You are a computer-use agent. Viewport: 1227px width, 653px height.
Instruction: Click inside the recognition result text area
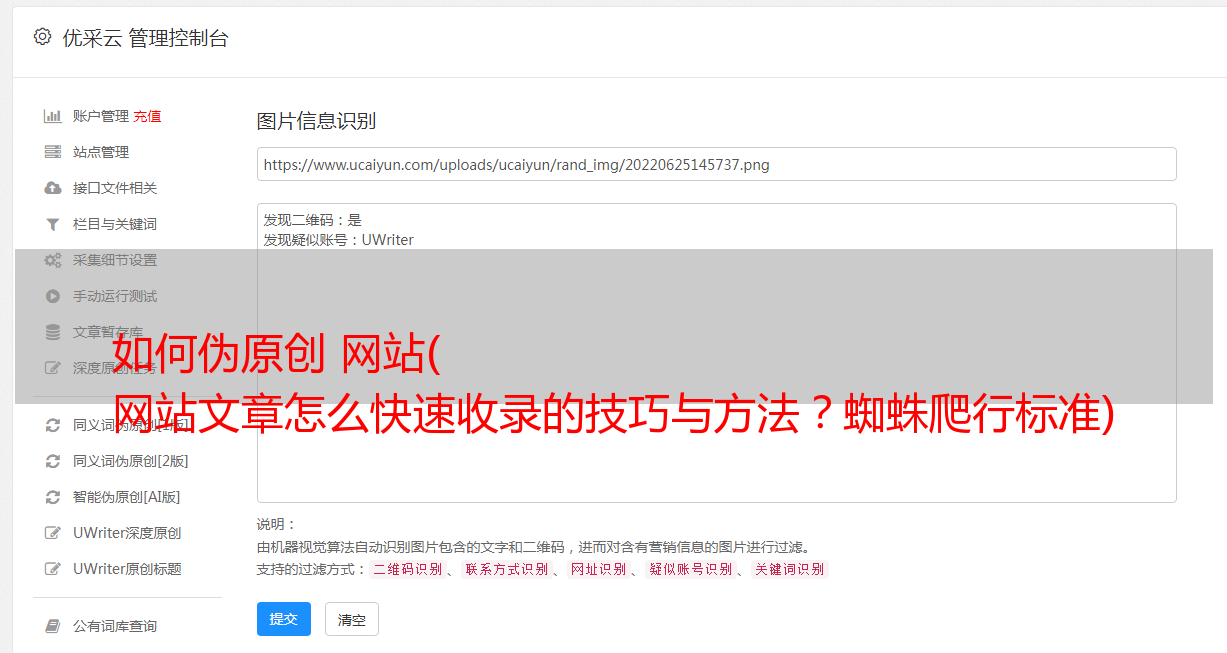tap(716, 353)
